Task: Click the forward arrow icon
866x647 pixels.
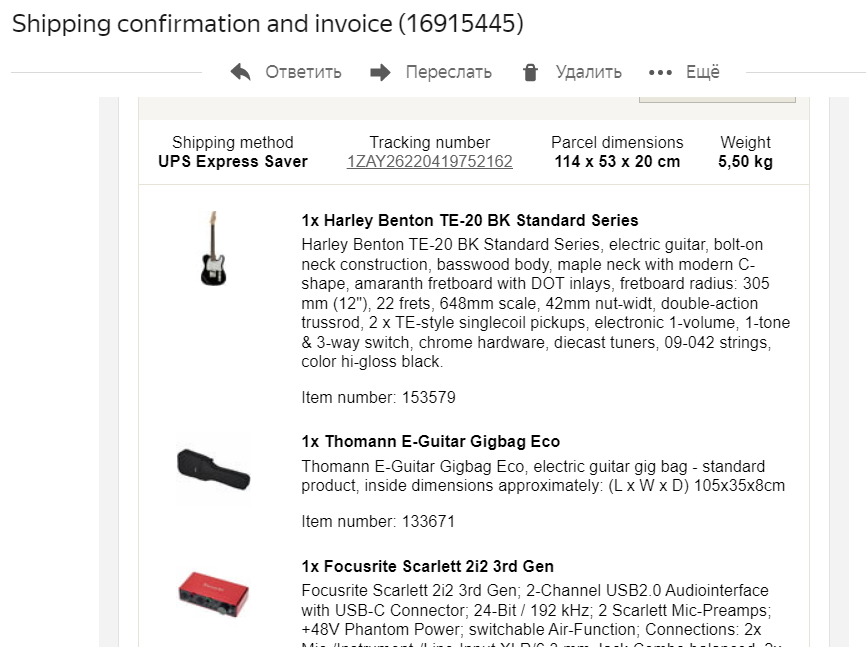Action: point(380,72)
